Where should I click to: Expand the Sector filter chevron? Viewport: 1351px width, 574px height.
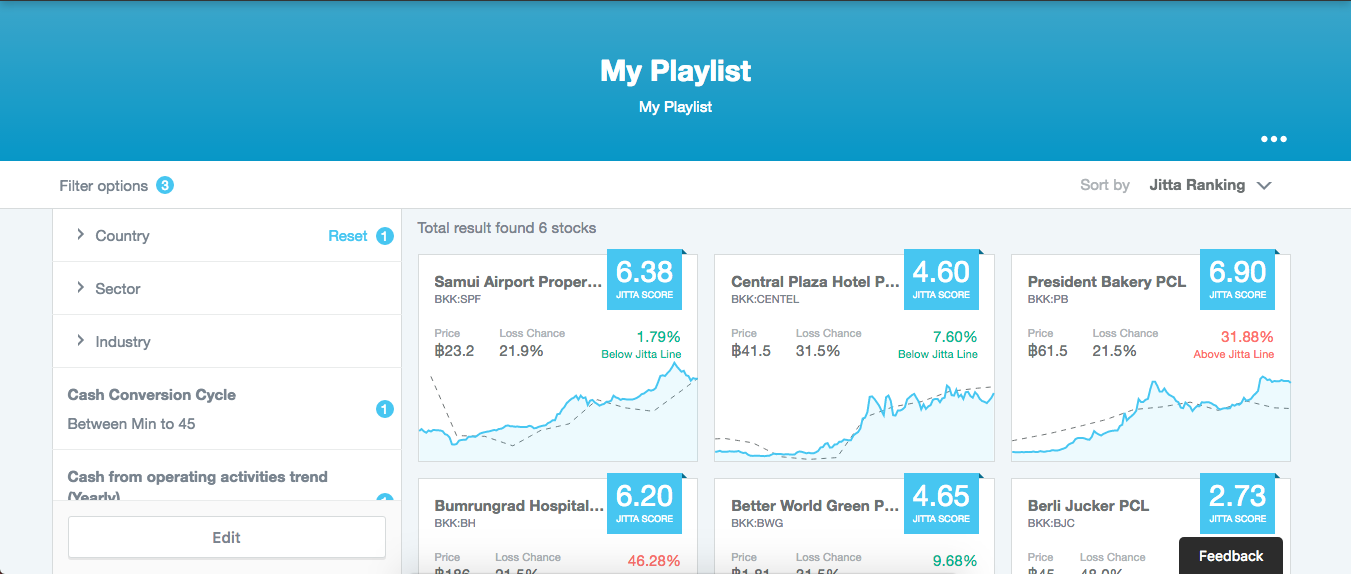[x=80, y=287]
